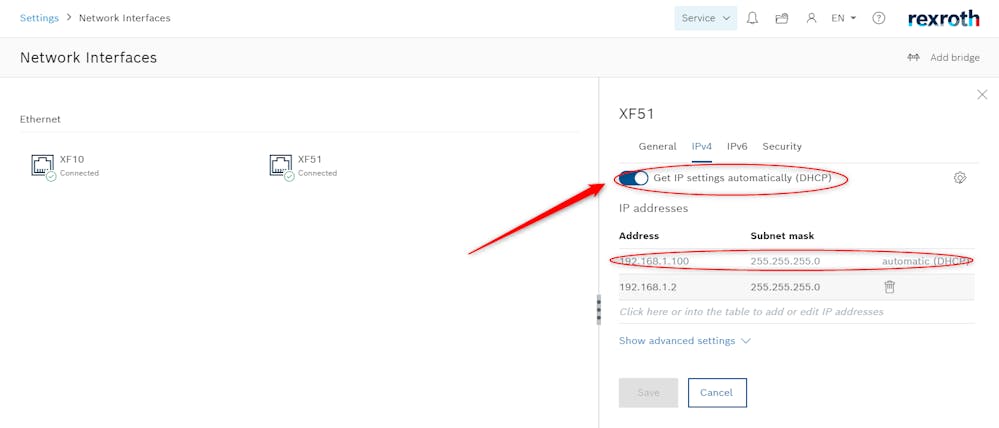Select the XF10 ethernet port icon

tap(43, 166)
